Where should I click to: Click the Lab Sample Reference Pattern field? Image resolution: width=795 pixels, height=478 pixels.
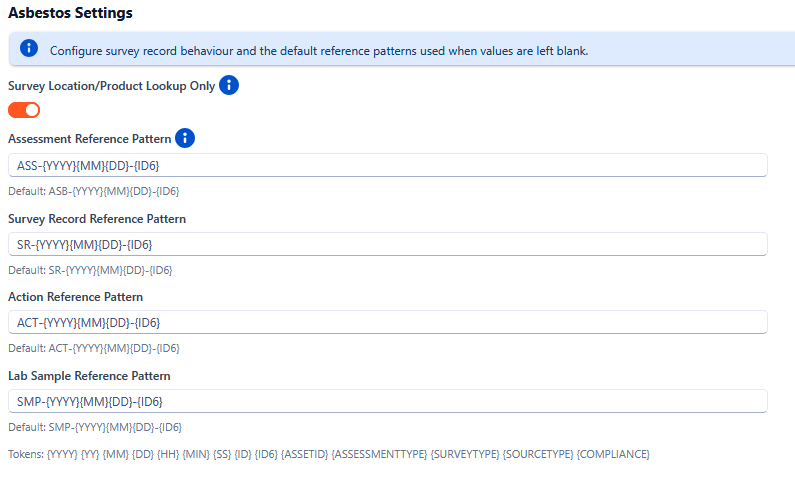coord(387,401)
